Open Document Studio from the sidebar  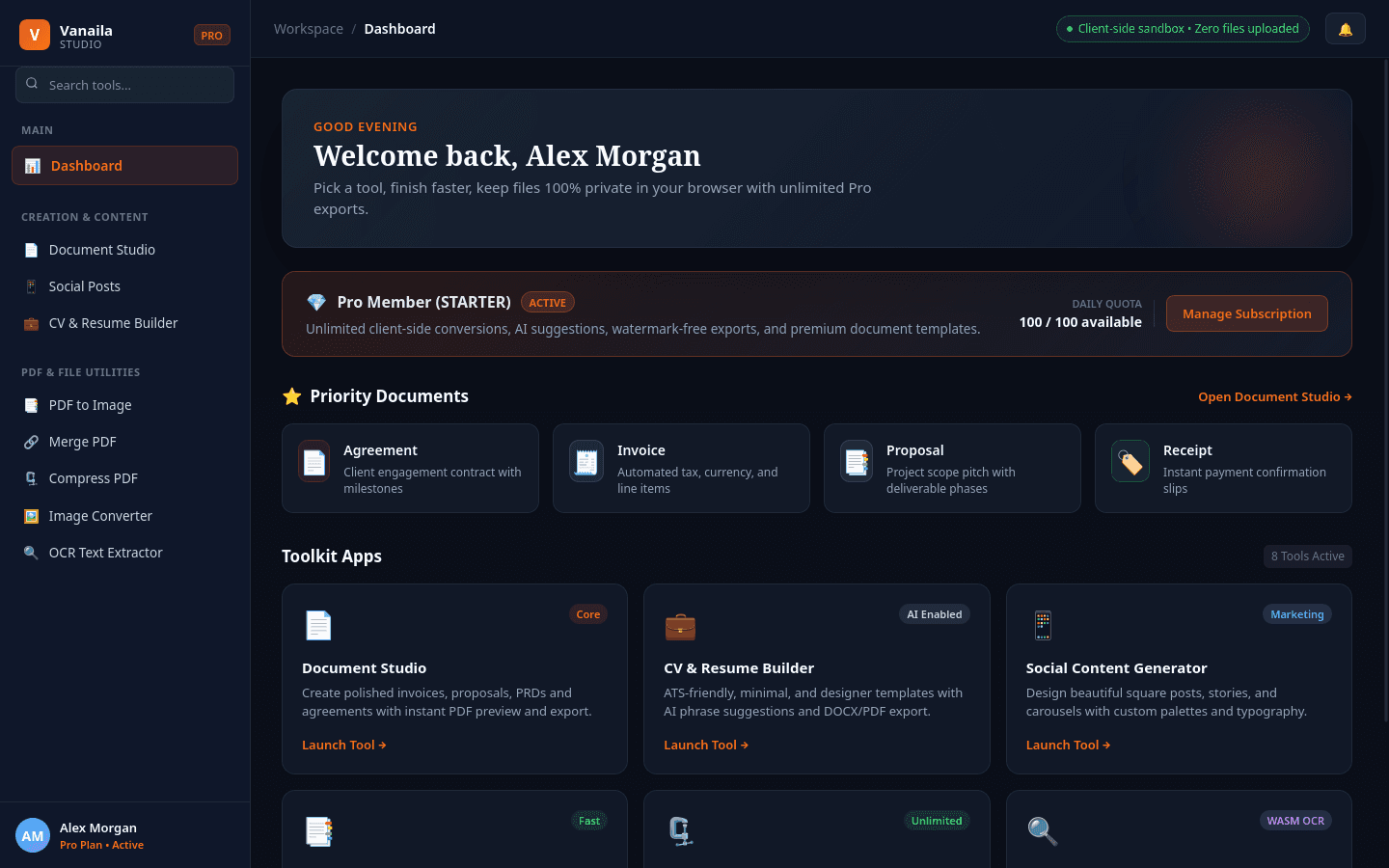pos(124,250)
